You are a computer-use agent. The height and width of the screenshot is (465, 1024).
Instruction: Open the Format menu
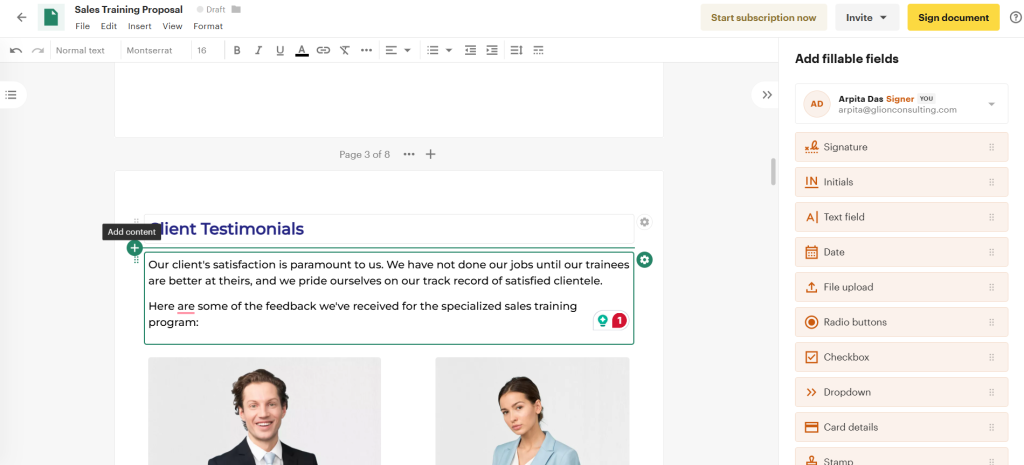(x=208, y=26)
